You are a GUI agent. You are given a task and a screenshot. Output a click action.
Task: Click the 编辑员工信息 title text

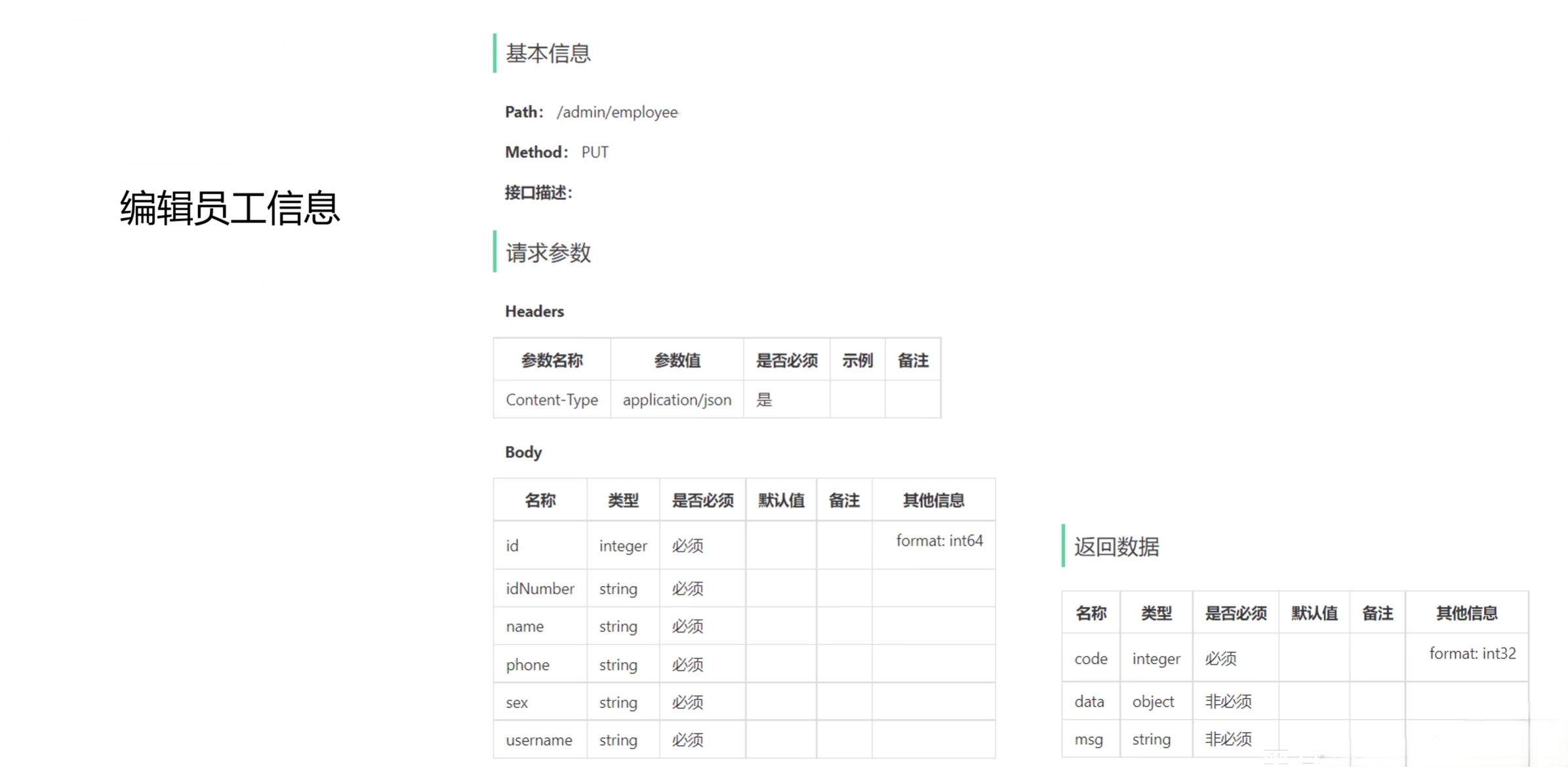pos(230,208)
